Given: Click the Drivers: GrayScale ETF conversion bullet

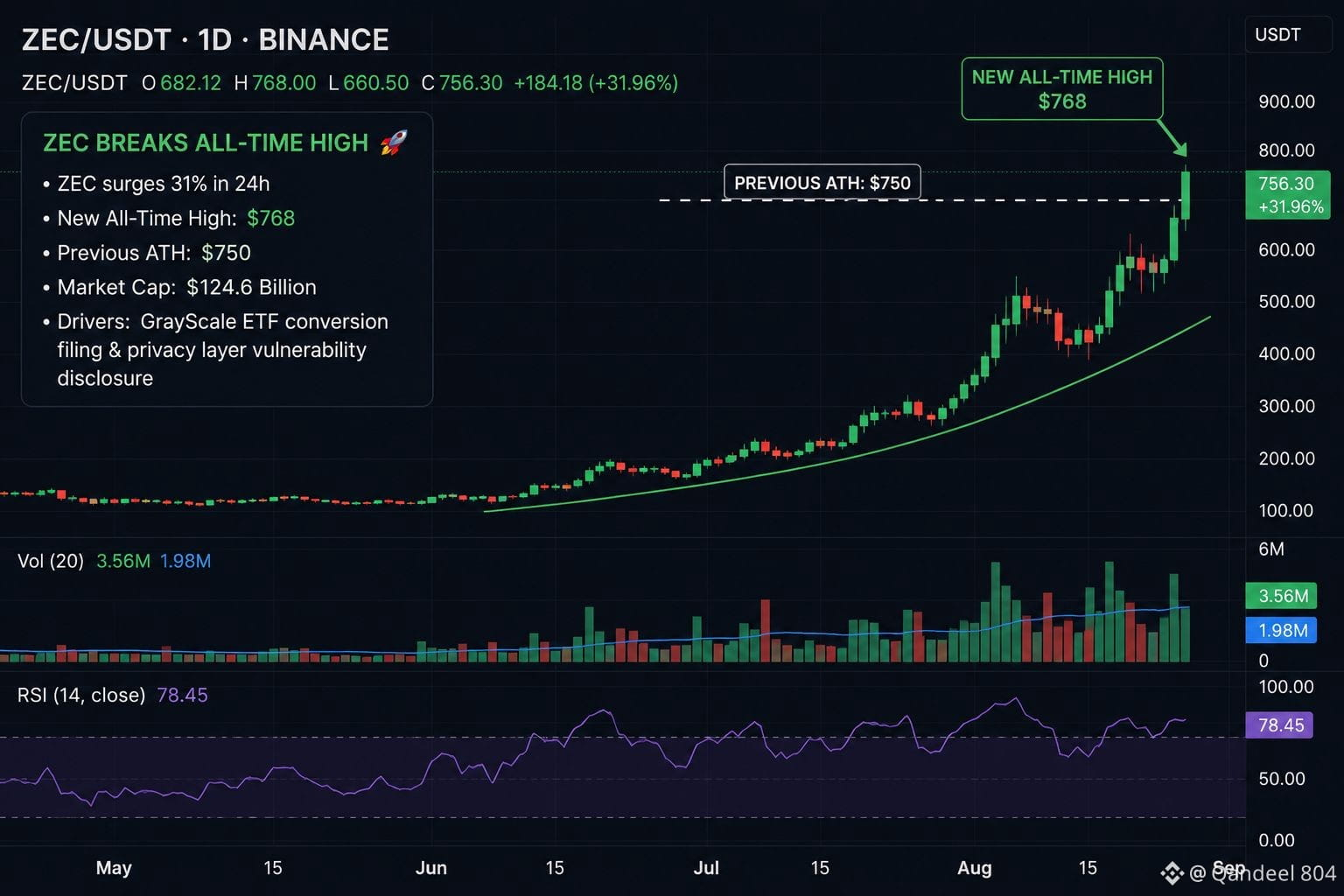Looking at the screenshot, I should 216,349.
